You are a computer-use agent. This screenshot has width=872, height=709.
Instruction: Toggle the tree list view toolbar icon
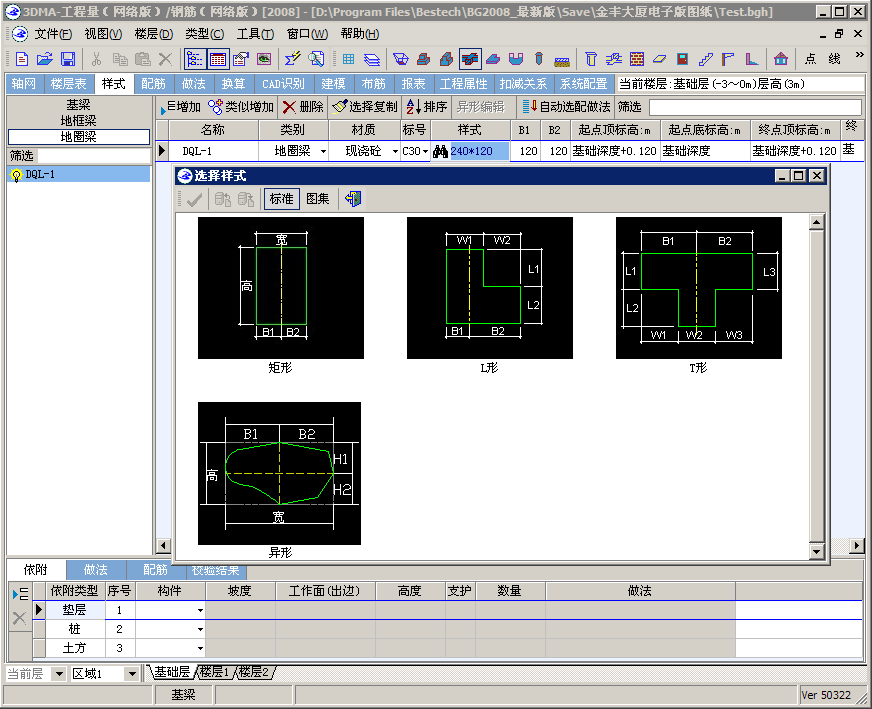click(195, 59)
